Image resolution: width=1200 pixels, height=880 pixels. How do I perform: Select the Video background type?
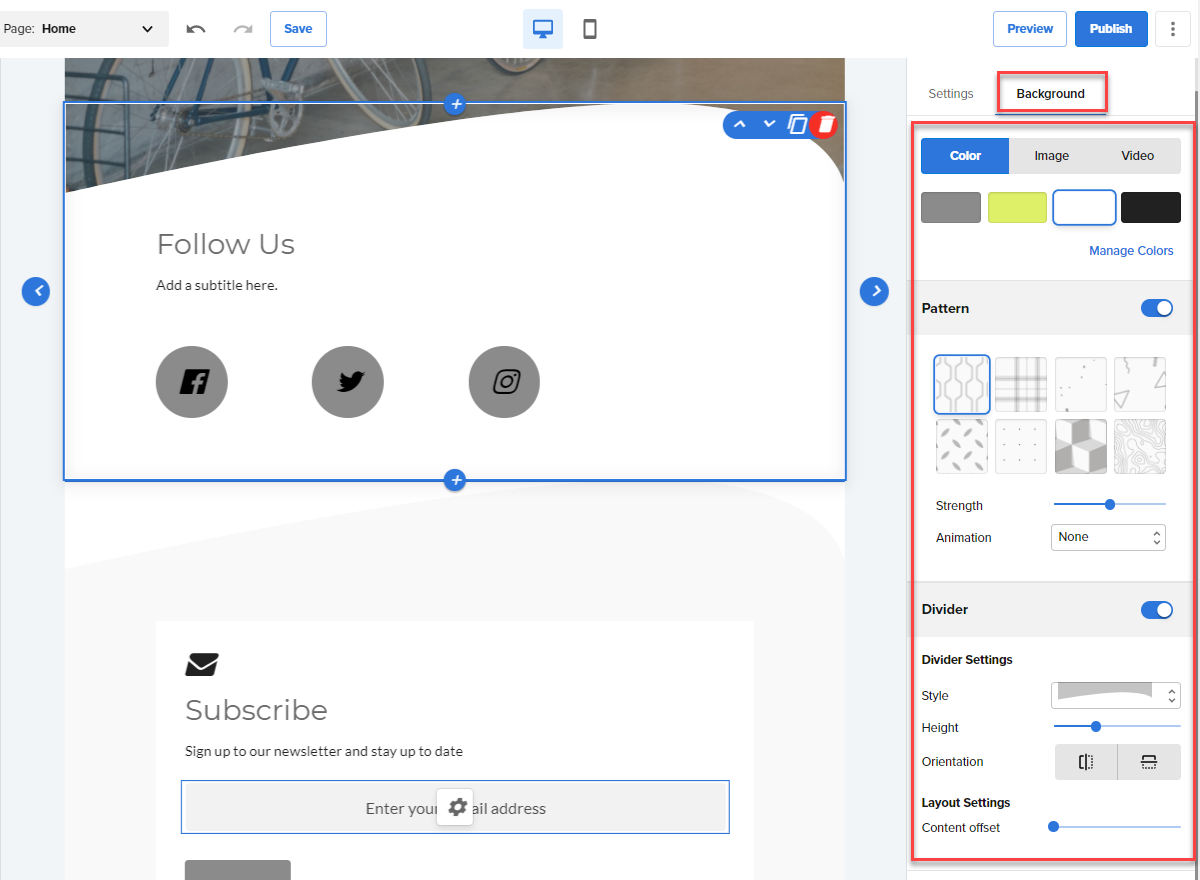tap(1138, 156)
